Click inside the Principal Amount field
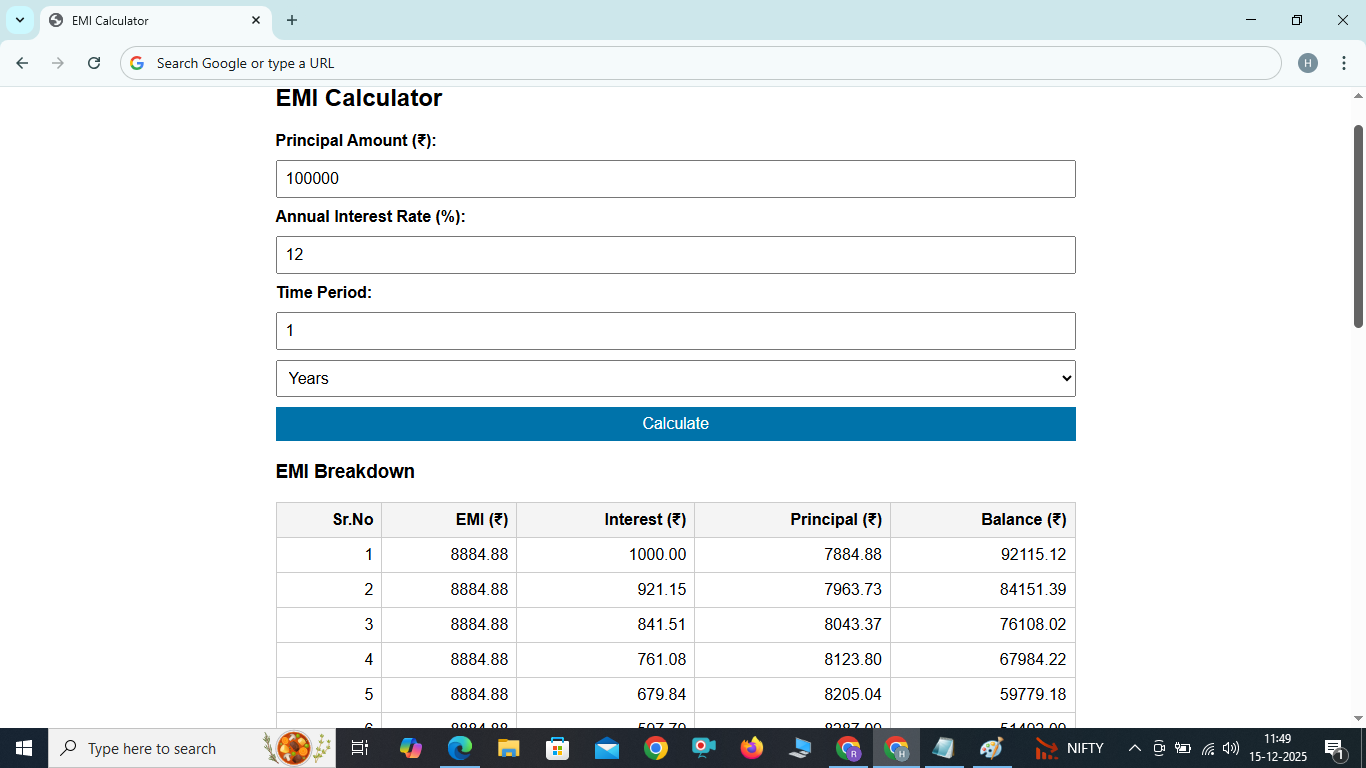 click(x=676, y=179)
